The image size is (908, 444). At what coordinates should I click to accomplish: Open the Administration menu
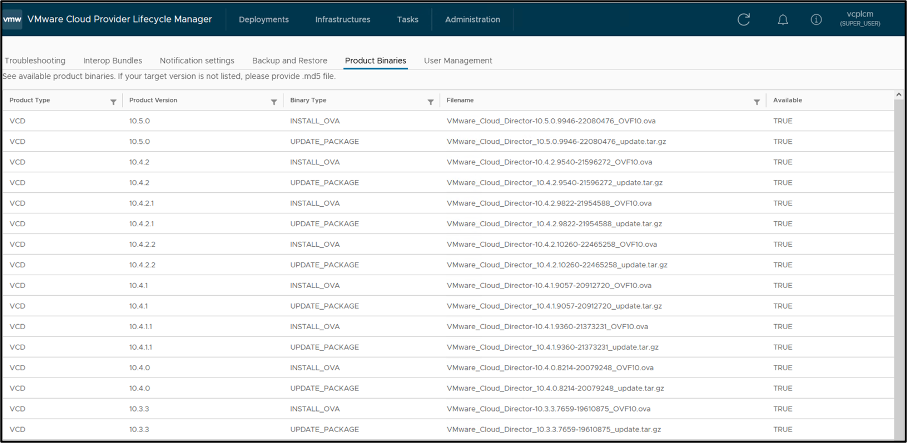point(472,19)
